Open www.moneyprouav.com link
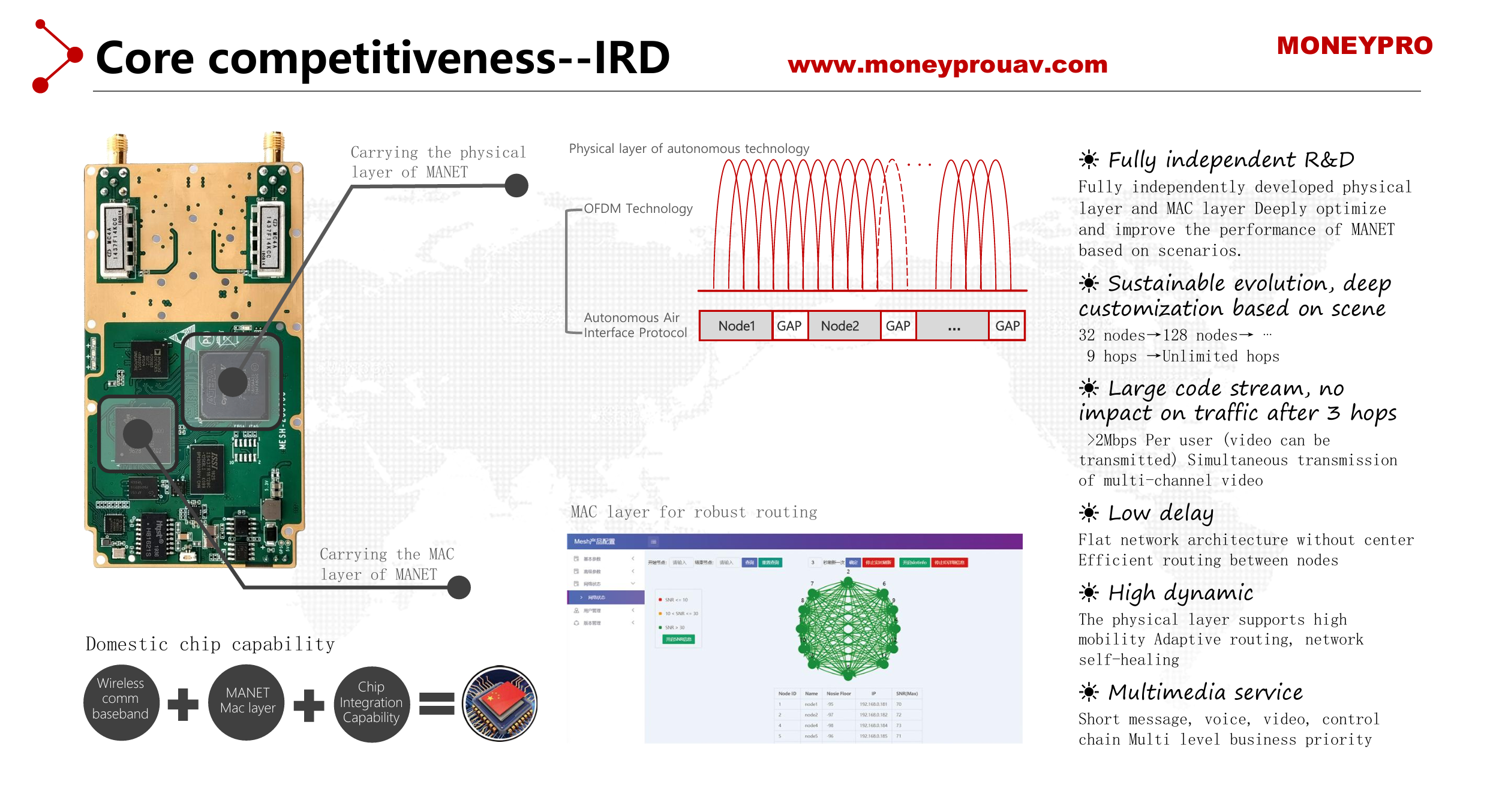The width and height of the screenshot is (1490, 812). [947, 65]
